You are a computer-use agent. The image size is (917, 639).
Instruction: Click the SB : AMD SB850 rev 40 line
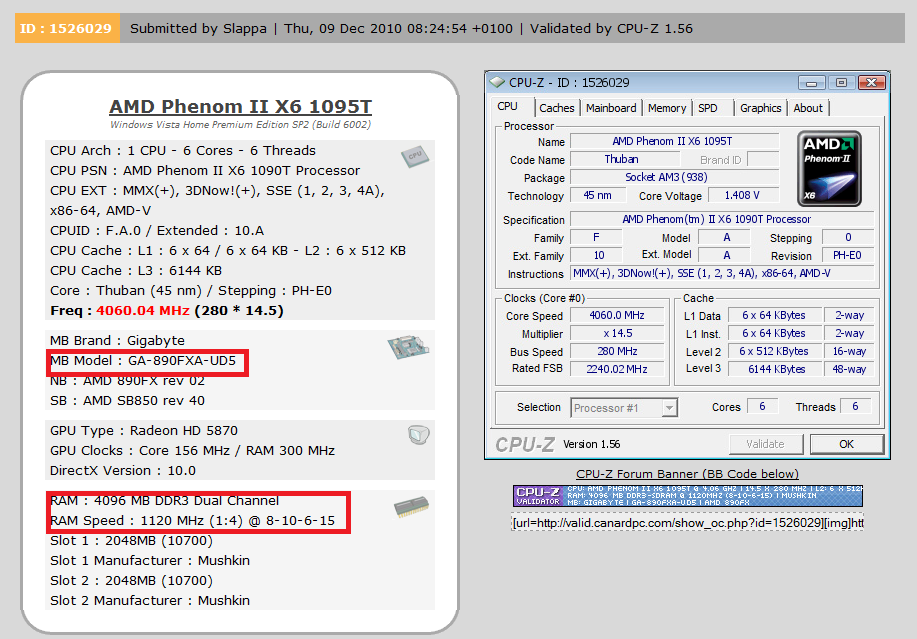pyautogui.click(x=127, y=401)
